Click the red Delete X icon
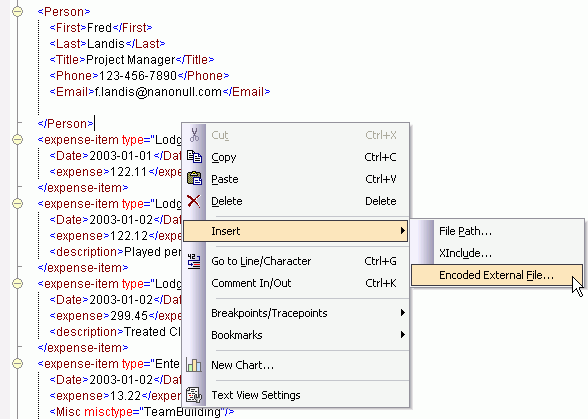The width and height of the screenshot is (588, 419). point(194,201)
